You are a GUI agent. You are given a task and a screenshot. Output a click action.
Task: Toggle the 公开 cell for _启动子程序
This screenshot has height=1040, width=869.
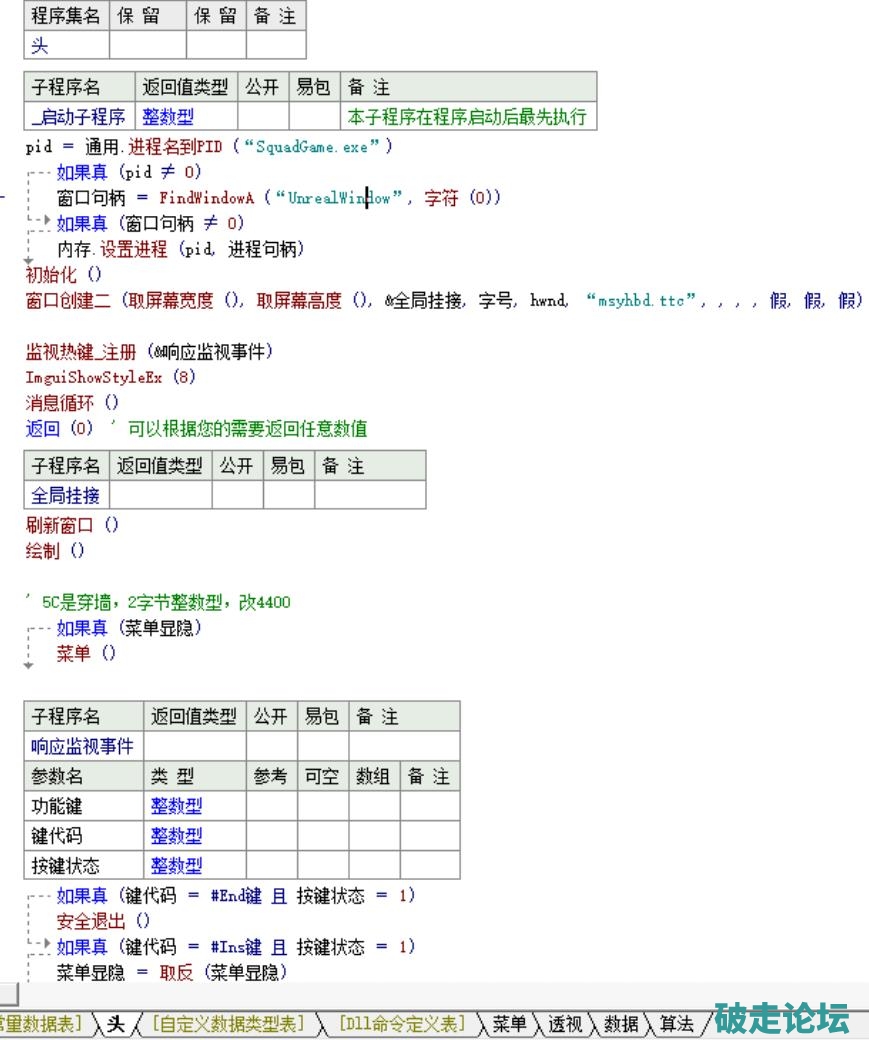click(x=262, y=117)
